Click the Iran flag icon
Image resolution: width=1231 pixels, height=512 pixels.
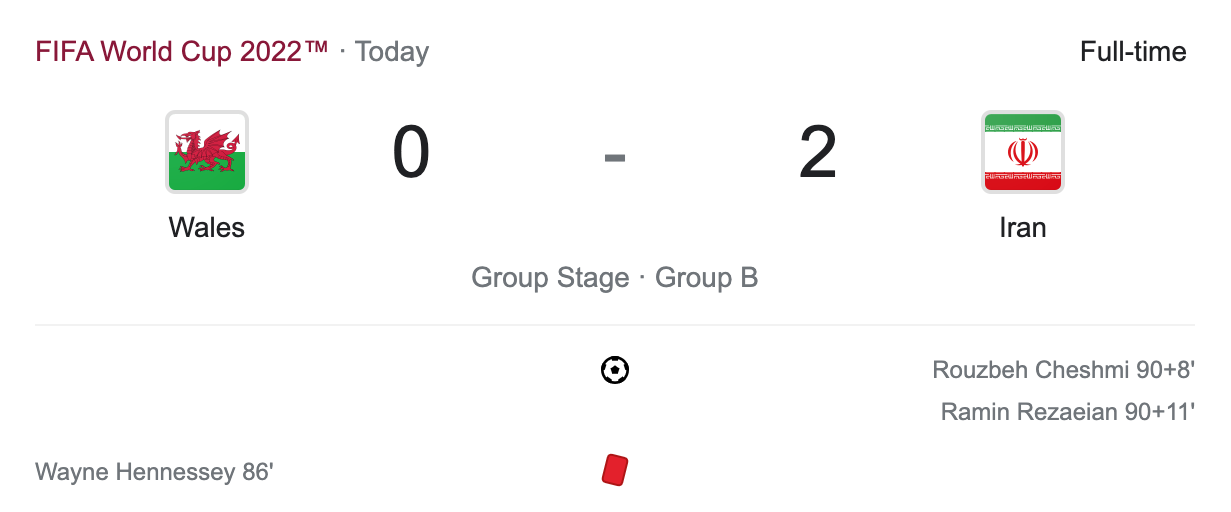(x=1022, y=152)
